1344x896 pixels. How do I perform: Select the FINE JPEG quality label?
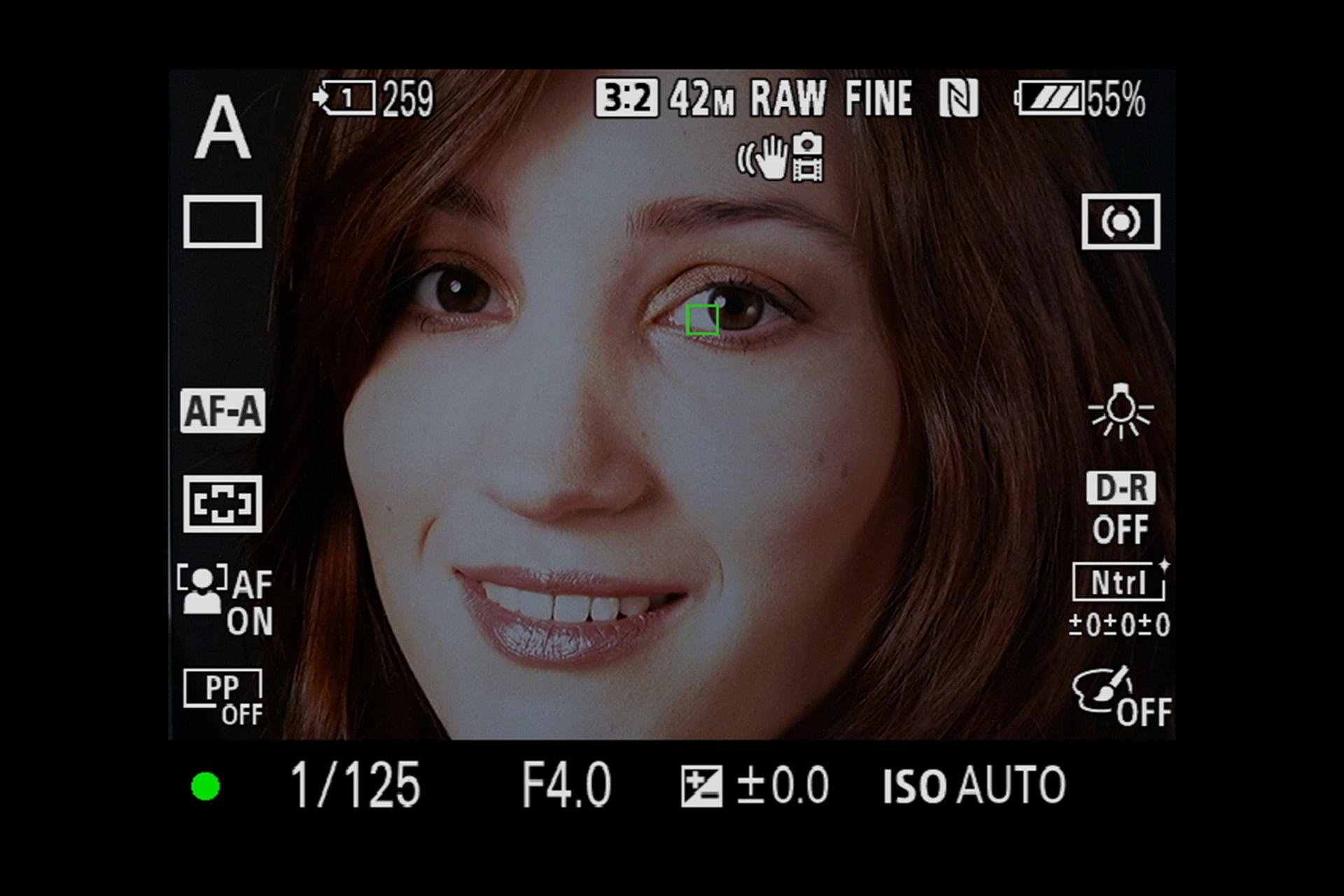point(878,98)
